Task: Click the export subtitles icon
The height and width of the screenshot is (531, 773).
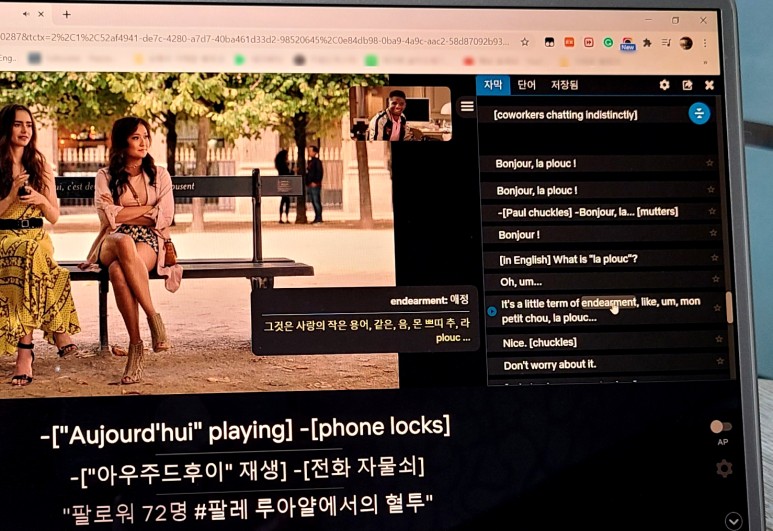Action: click(687, 85)
